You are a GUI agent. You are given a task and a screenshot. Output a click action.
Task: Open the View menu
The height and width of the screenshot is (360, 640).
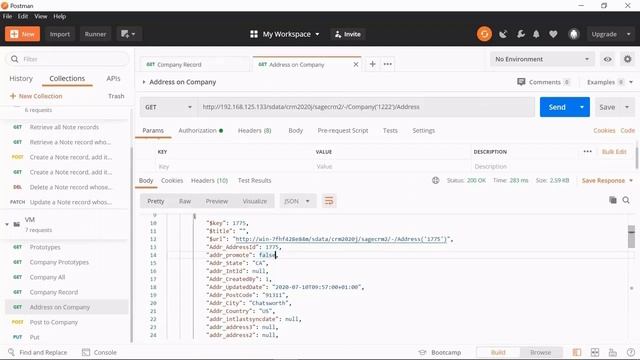click(40, 16)
